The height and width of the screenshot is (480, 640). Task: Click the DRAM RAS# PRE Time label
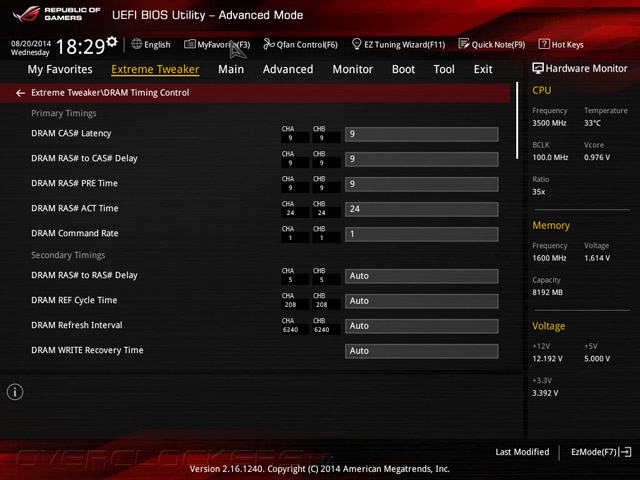74,183
